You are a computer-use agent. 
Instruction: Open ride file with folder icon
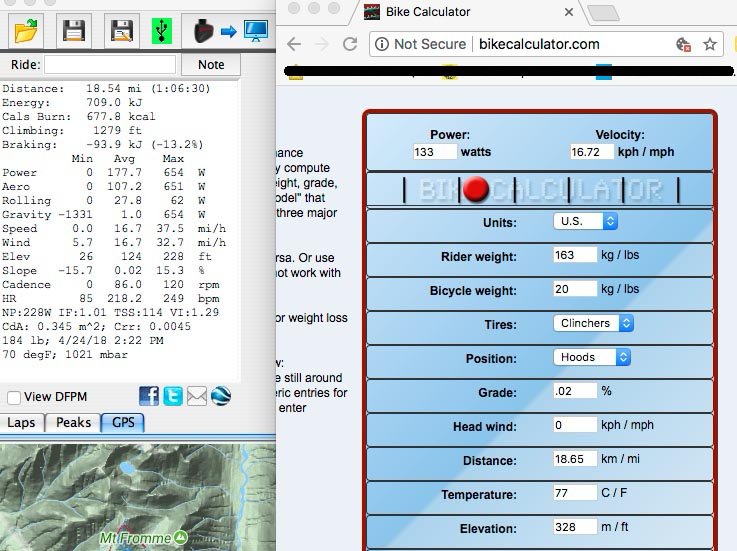[26, 31]
